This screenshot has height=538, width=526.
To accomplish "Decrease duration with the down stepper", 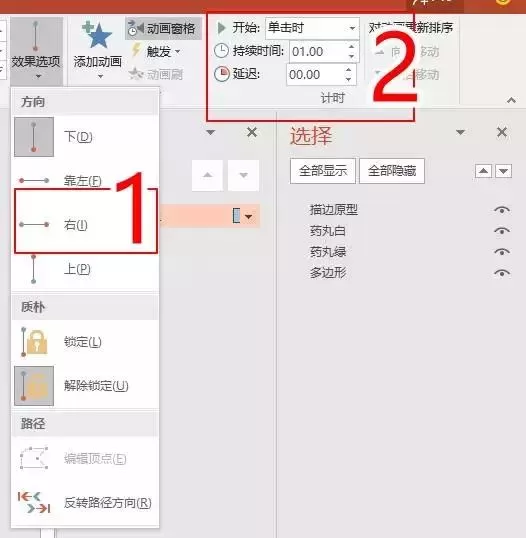I will (x=351, y=56).
